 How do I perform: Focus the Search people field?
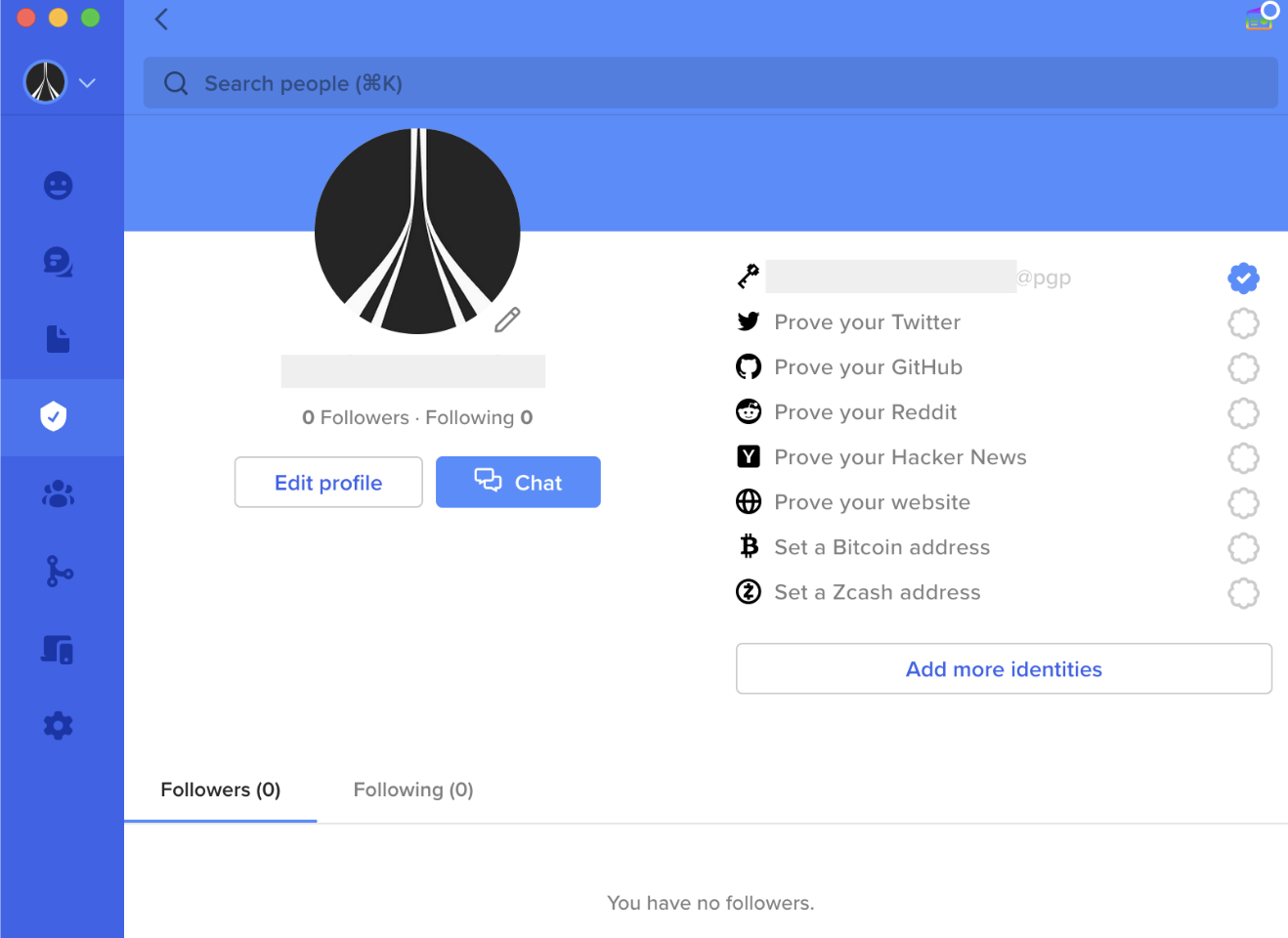710,83
